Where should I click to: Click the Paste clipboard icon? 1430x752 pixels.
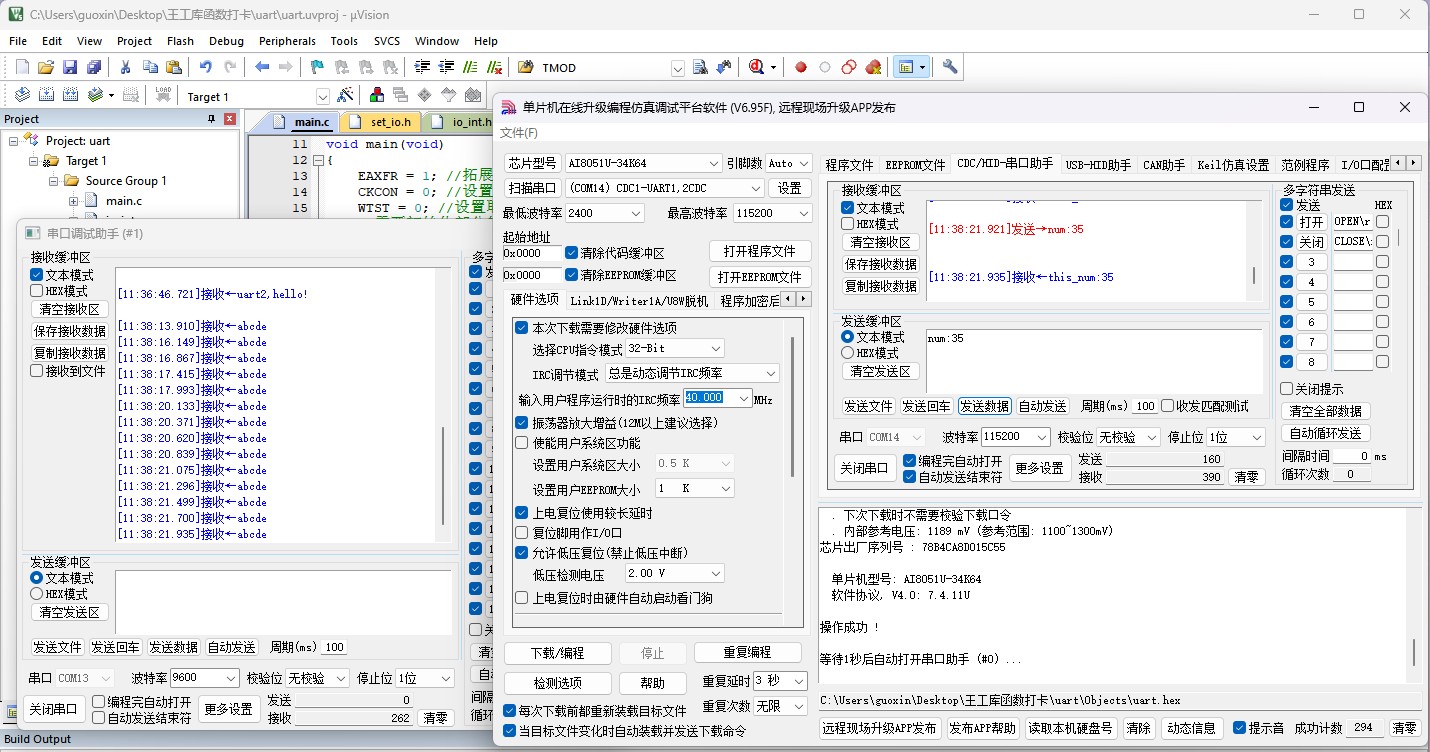pos(174,67)
